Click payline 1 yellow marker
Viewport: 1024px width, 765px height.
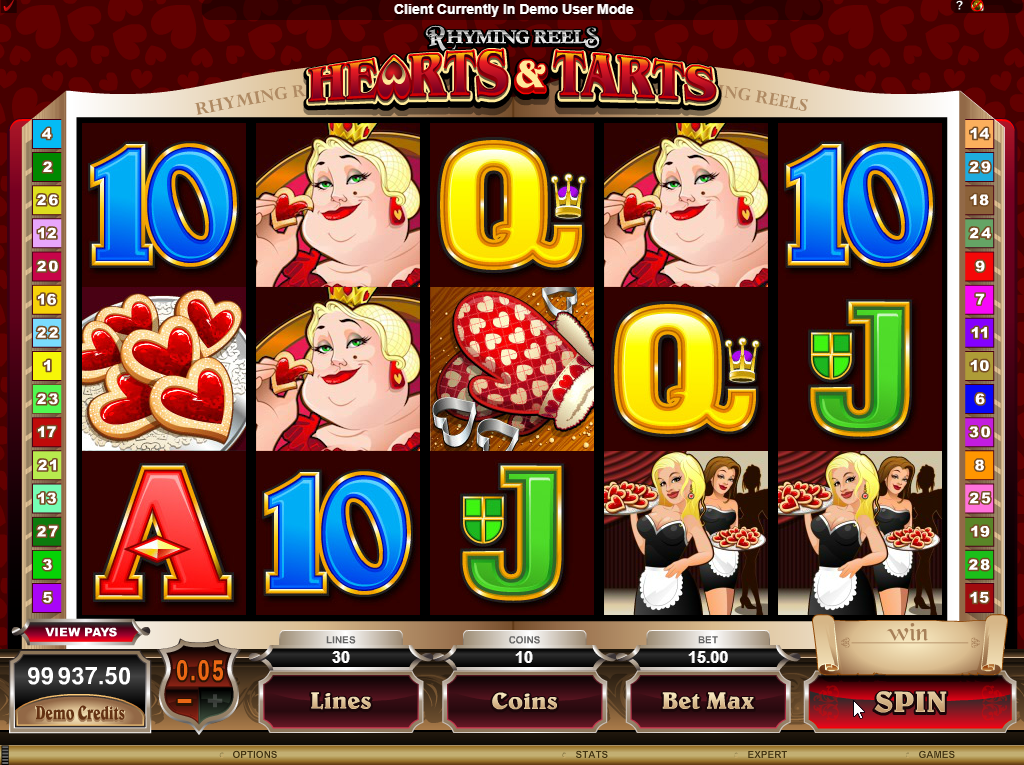click(47, 365)
